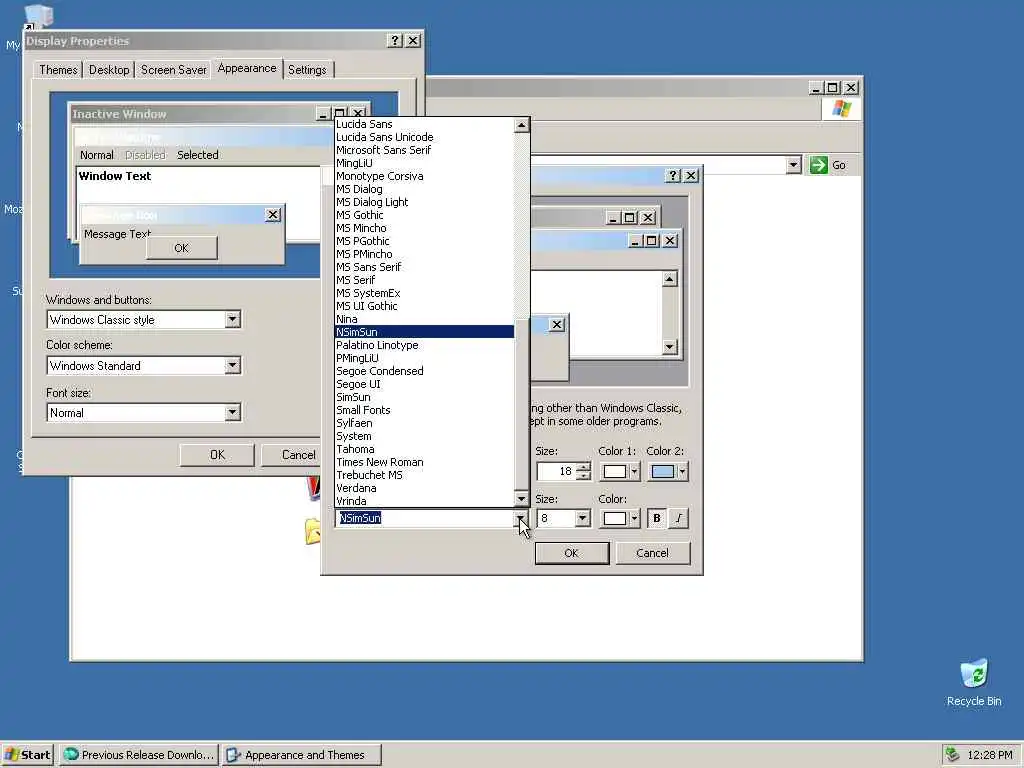Open the font Color swatch picker

[620, 519]
